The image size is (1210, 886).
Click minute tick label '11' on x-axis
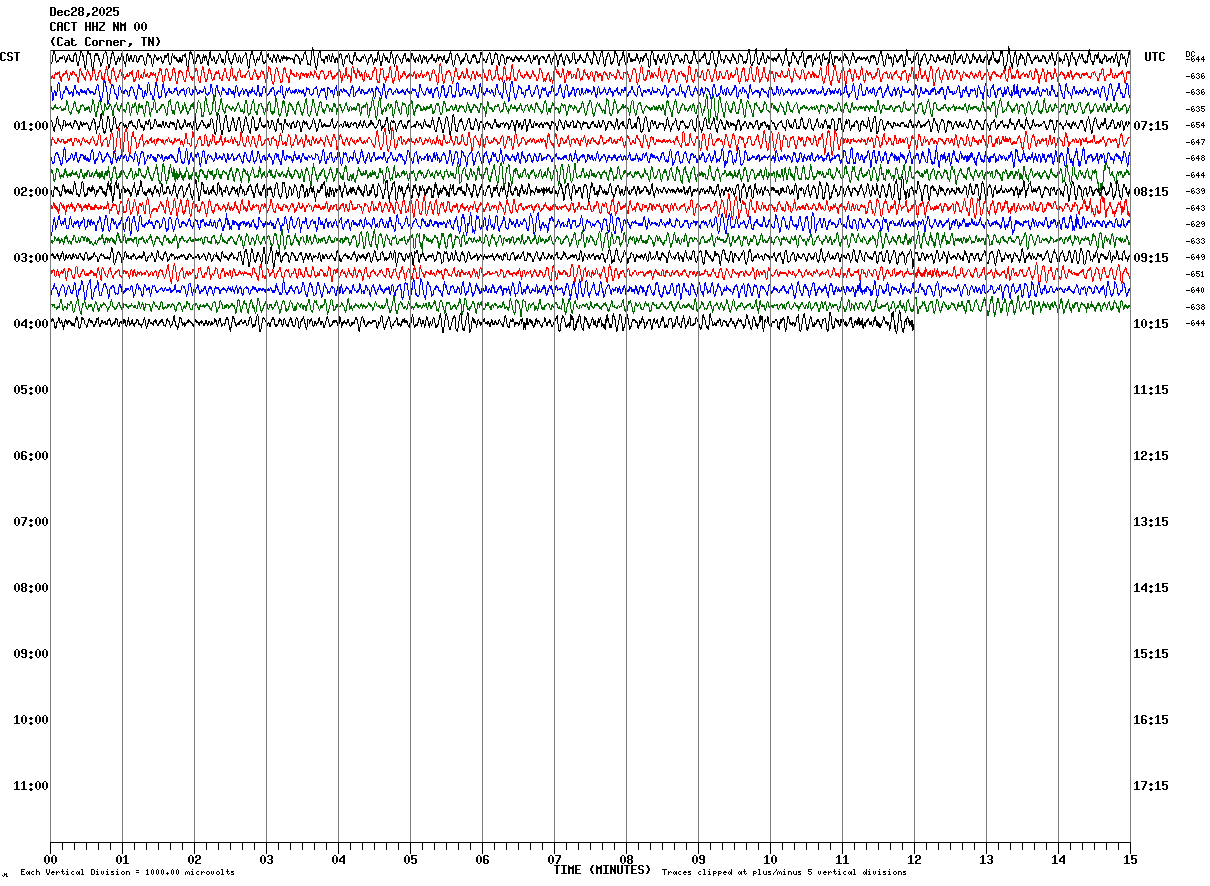(842, 860)
